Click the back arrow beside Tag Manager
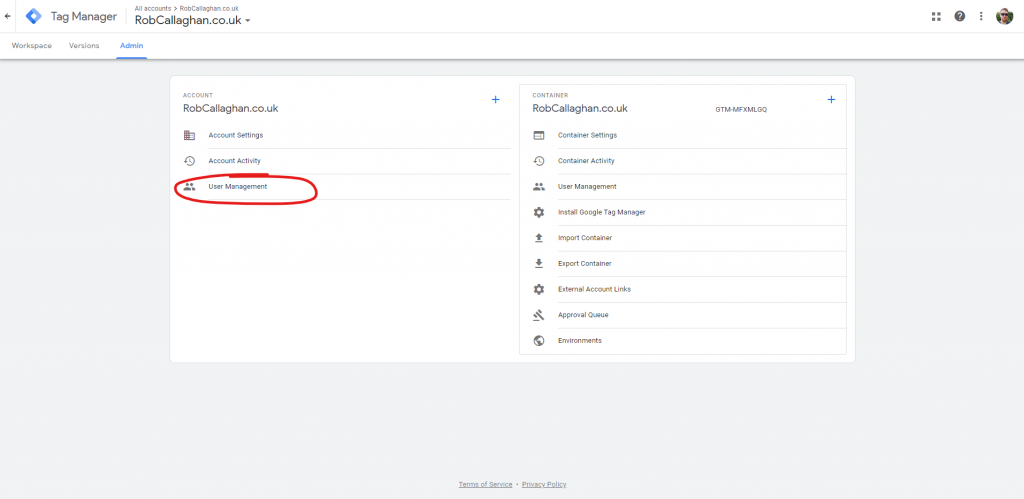 click(x=7, y=16)
